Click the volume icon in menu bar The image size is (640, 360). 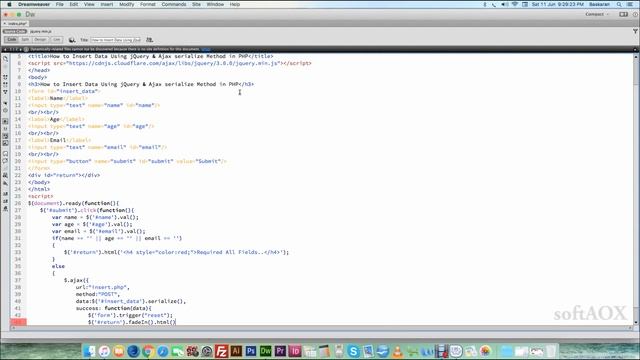(504, 4)
